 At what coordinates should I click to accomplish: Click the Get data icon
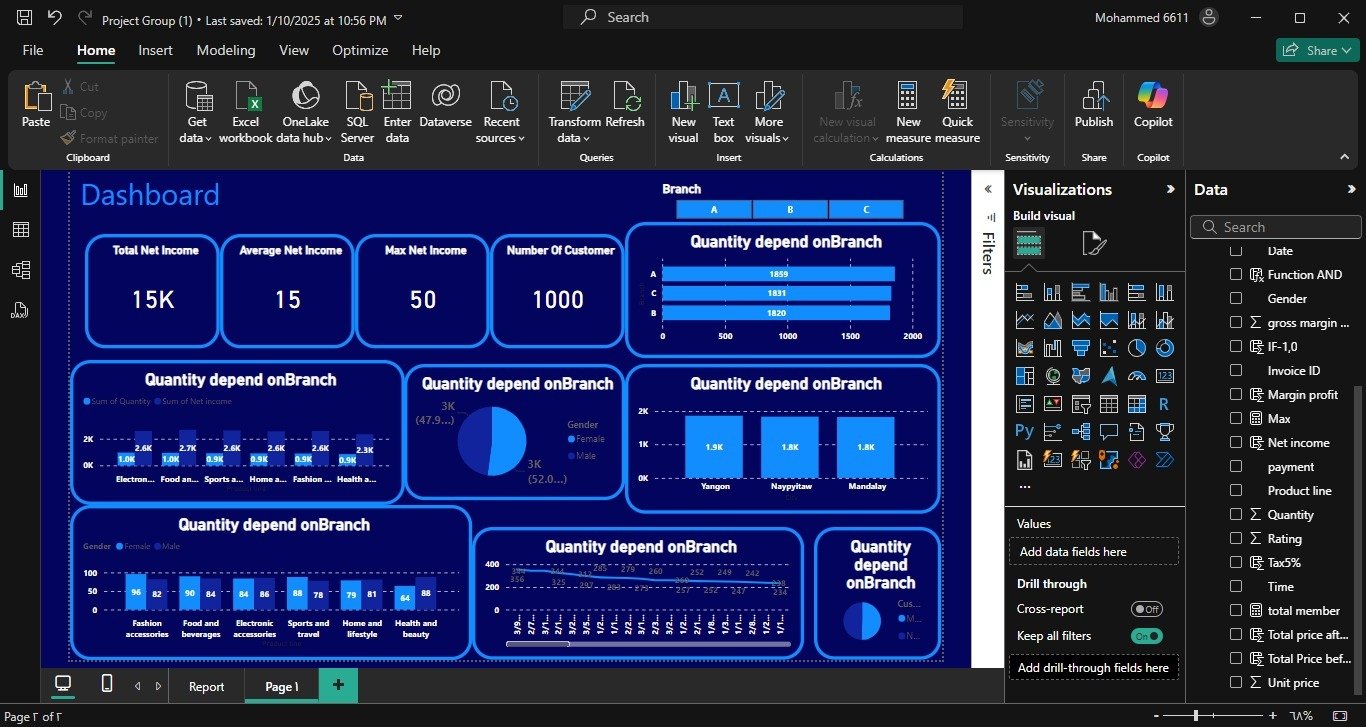[197, 97]
